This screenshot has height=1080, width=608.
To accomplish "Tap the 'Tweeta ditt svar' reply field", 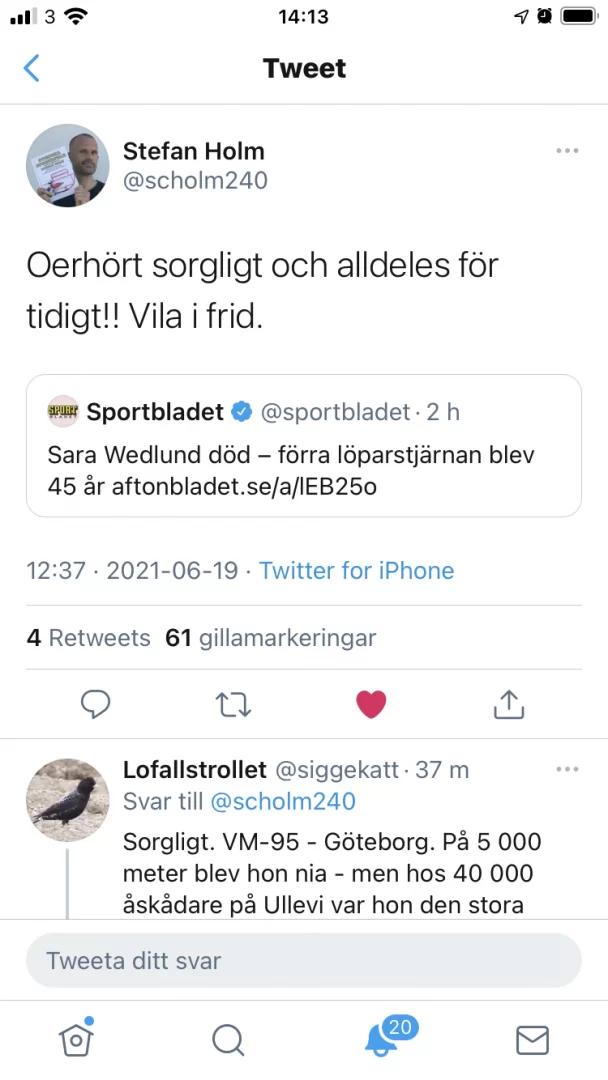I will click(304, 961).
